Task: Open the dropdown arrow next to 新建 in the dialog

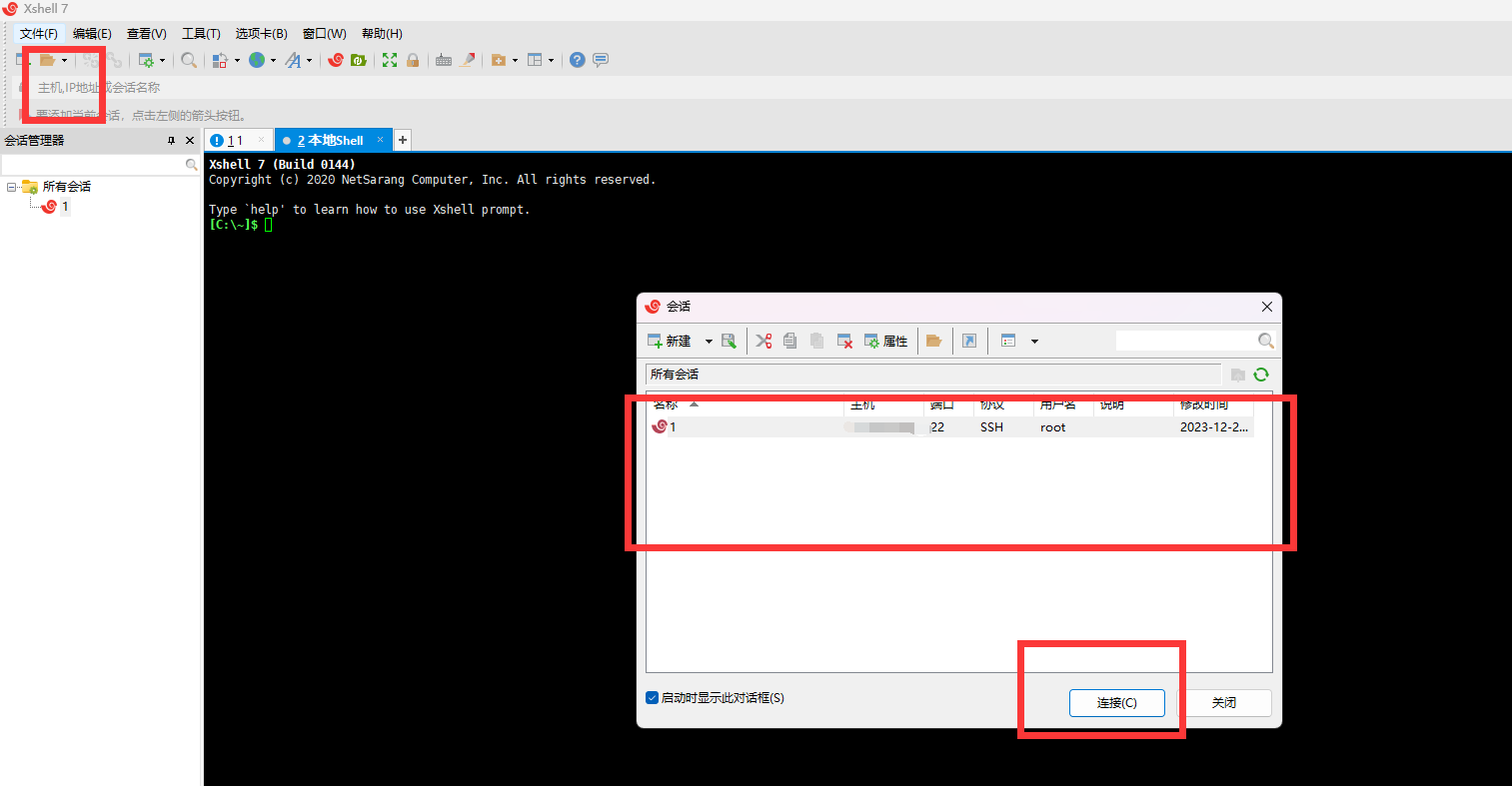Action: [709, 341]
